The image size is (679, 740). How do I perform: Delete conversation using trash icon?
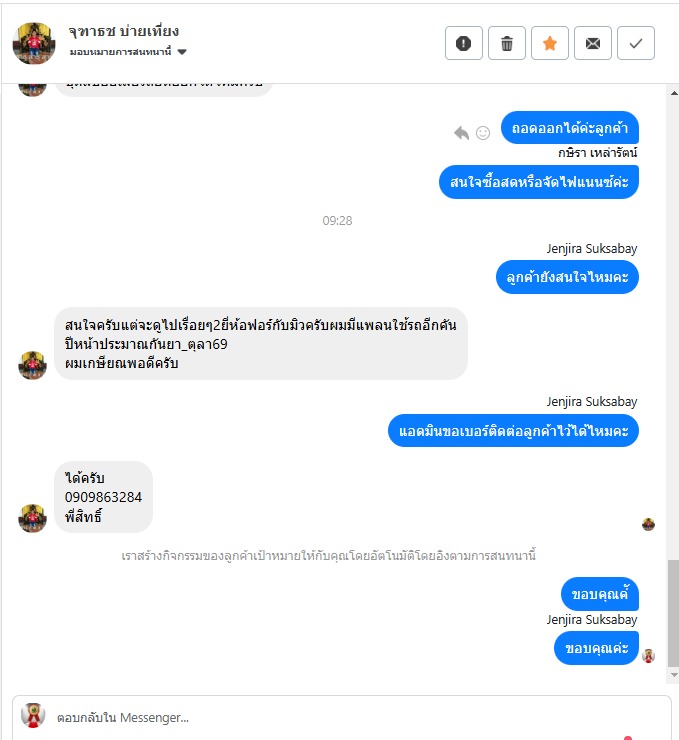point(507,43)
